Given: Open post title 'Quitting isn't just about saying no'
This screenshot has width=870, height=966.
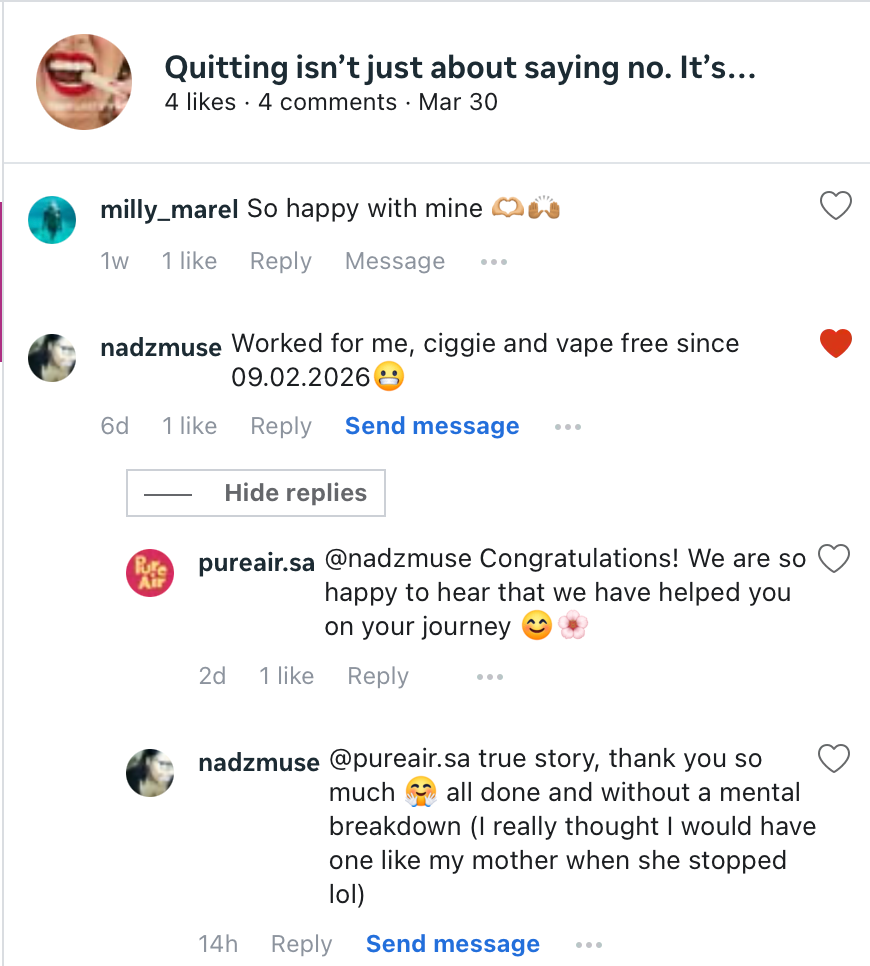Looking at the screenshot, I should [x=459, y=68].
